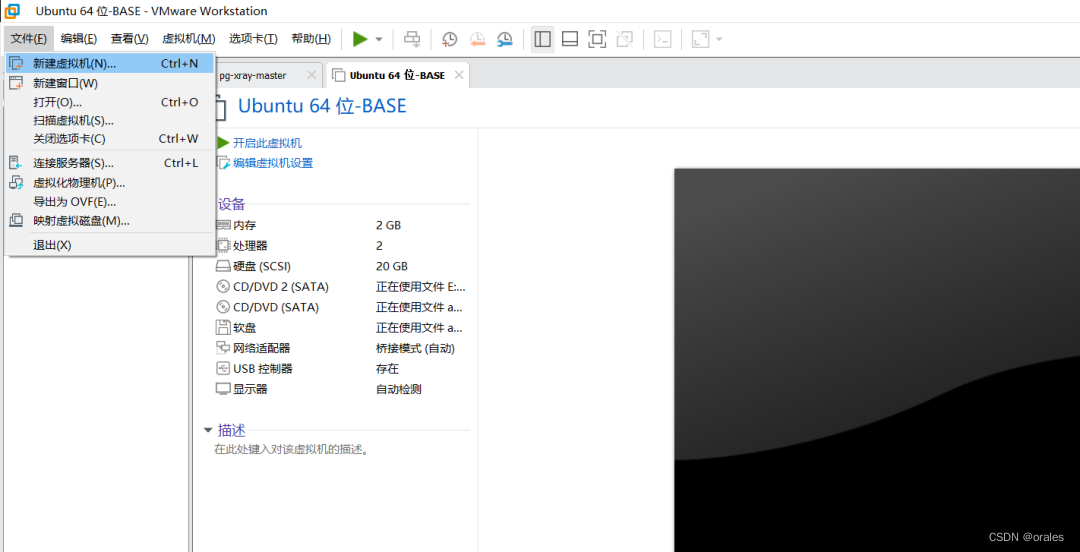
Task: Open the power options dropdown arrow
Action: pyautogui.click(x=379, y=39)
